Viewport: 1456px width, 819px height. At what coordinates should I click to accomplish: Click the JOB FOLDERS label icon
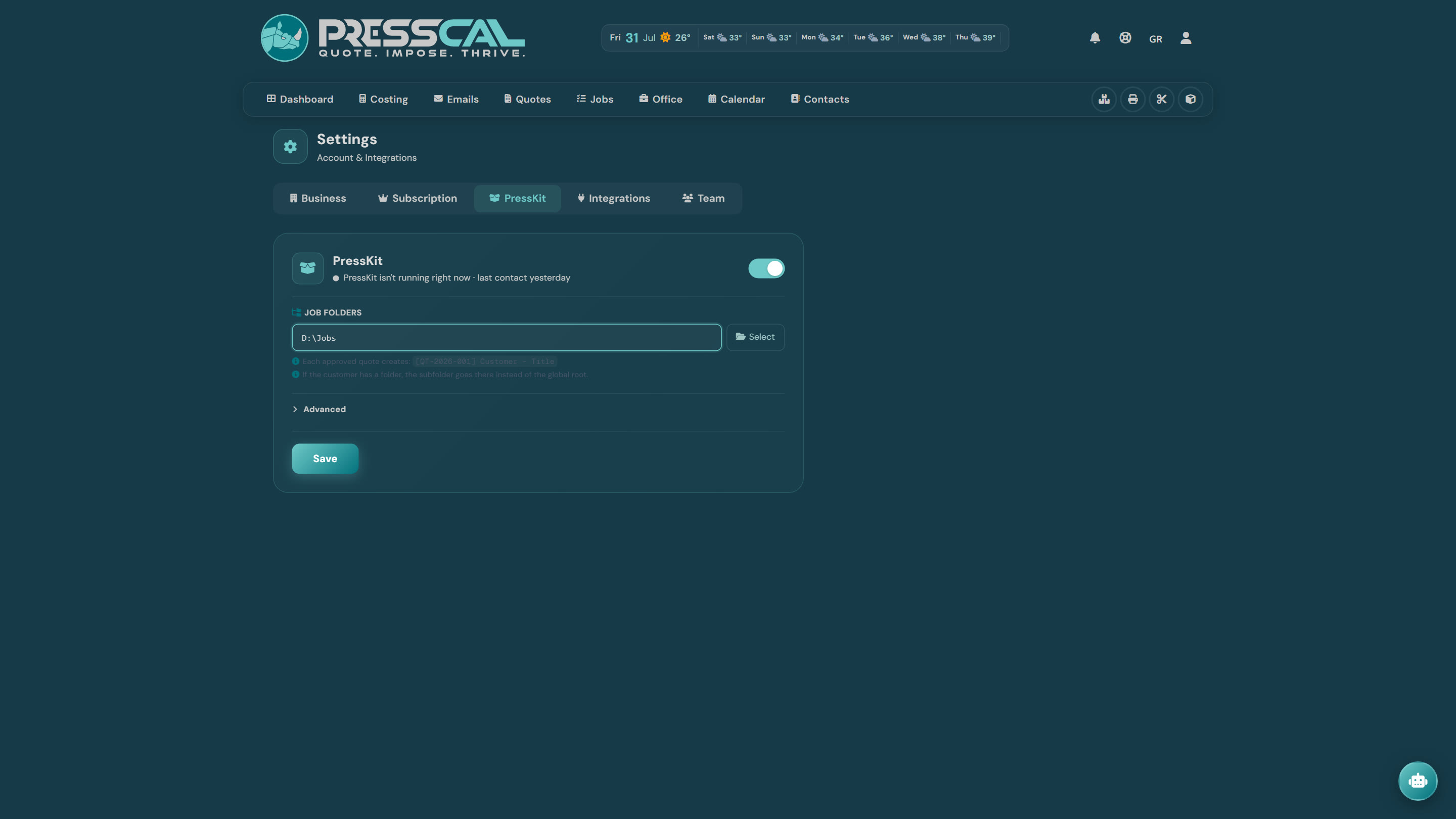click(296, 312)
